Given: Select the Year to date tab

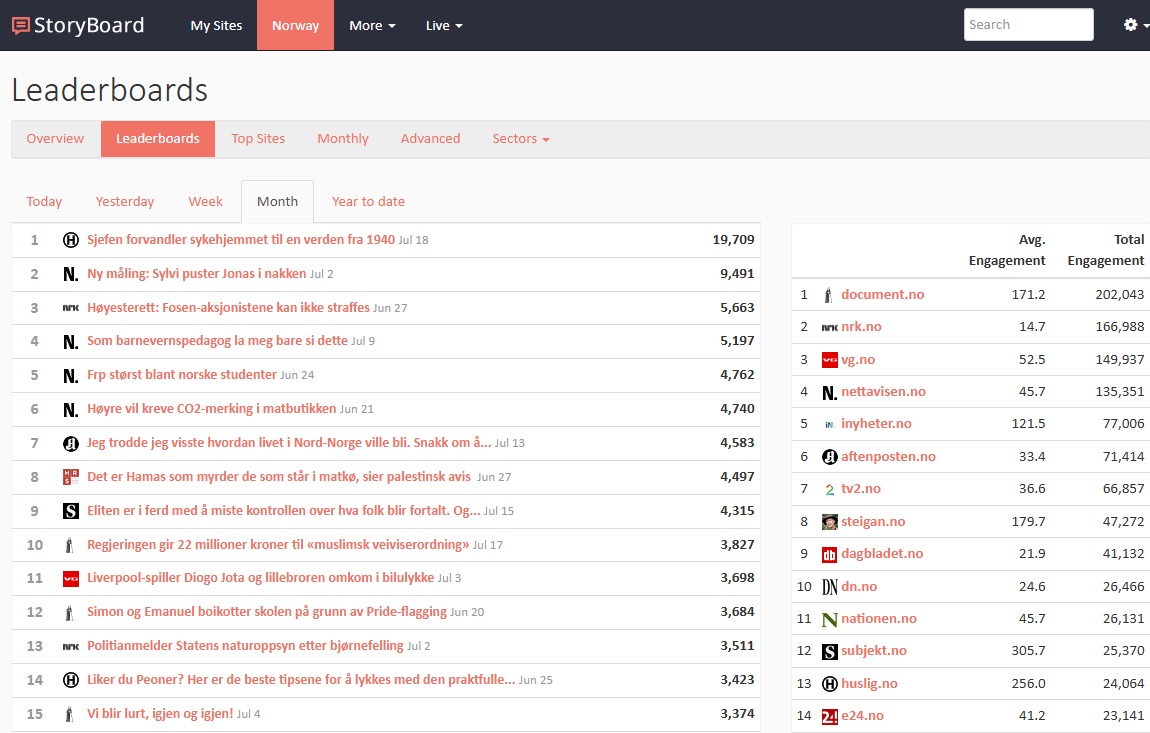Looking at the screenshot, I should pyautogui.click(x=368, y=201).
